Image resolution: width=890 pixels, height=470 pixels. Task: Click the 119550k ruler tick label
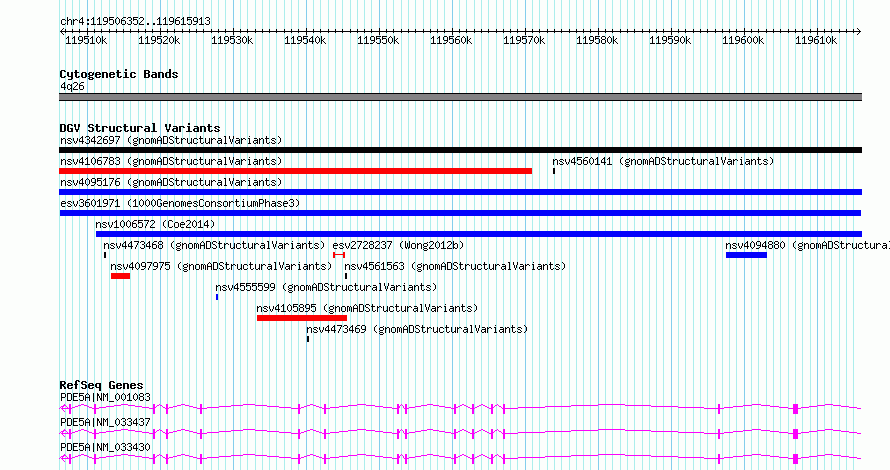[378, 40]
